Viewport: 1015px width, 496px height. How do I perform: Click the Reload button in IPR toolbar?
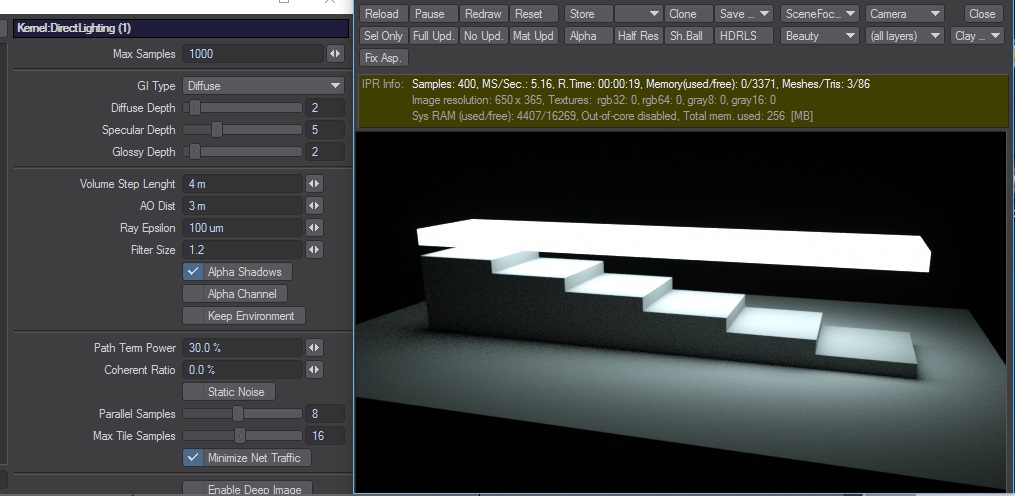(382, 14)
